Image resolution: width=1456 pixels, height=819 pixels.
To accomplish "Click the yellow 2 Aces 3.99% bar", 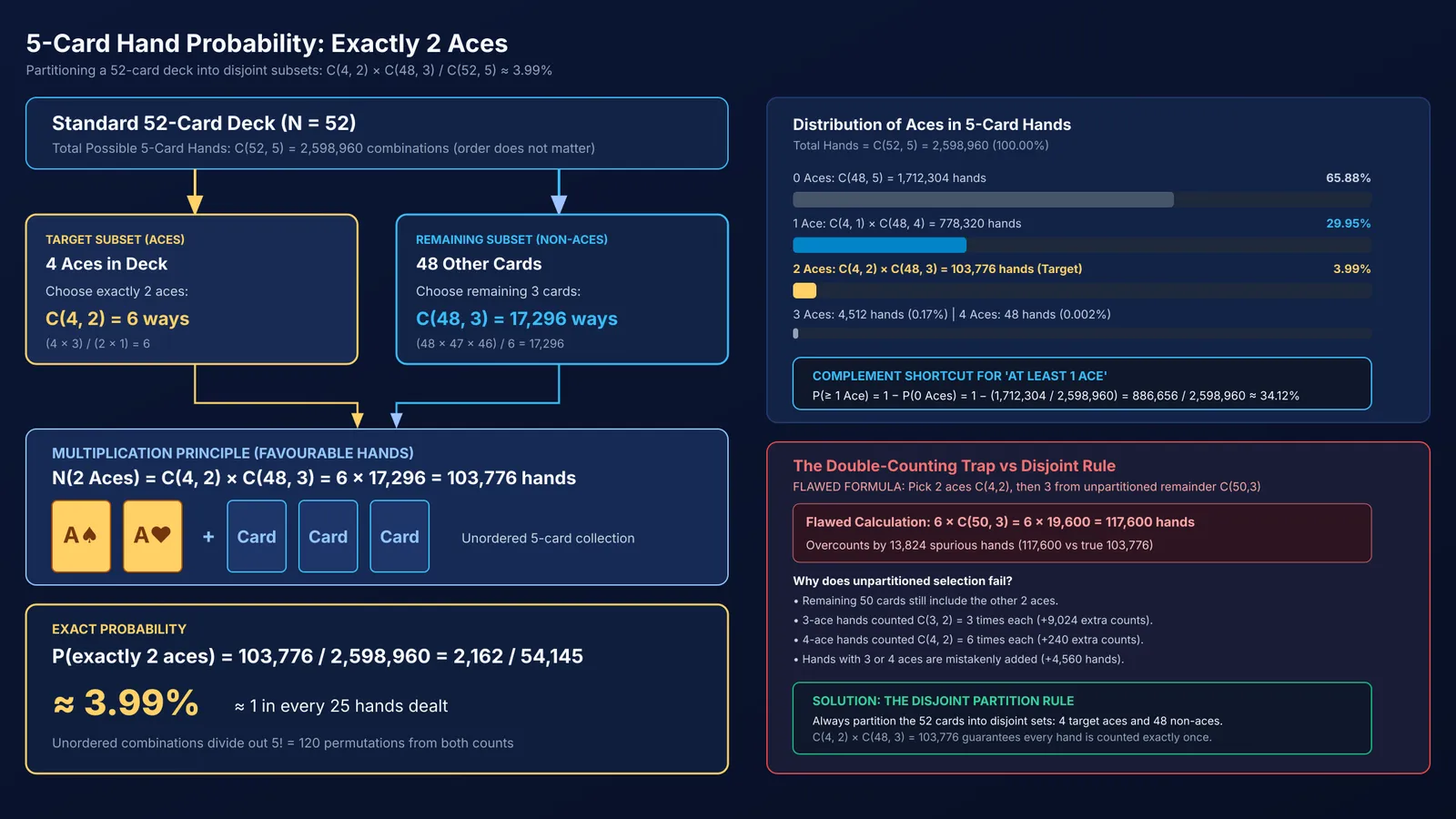I will (x=804, y=290).
